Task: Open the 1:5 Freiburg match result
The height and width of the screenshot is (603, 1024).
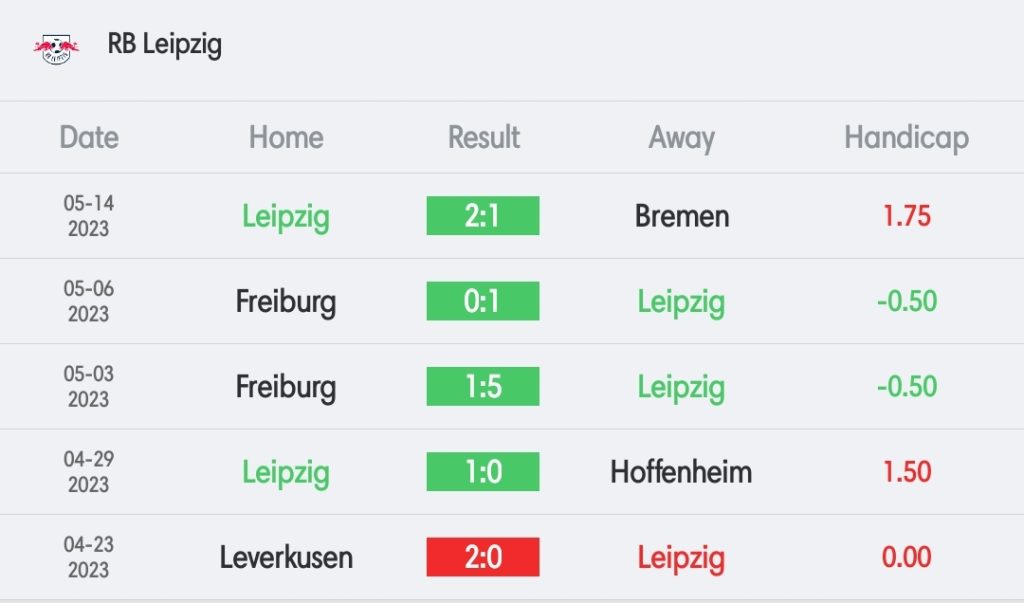Action: click(x=483, y=387)
